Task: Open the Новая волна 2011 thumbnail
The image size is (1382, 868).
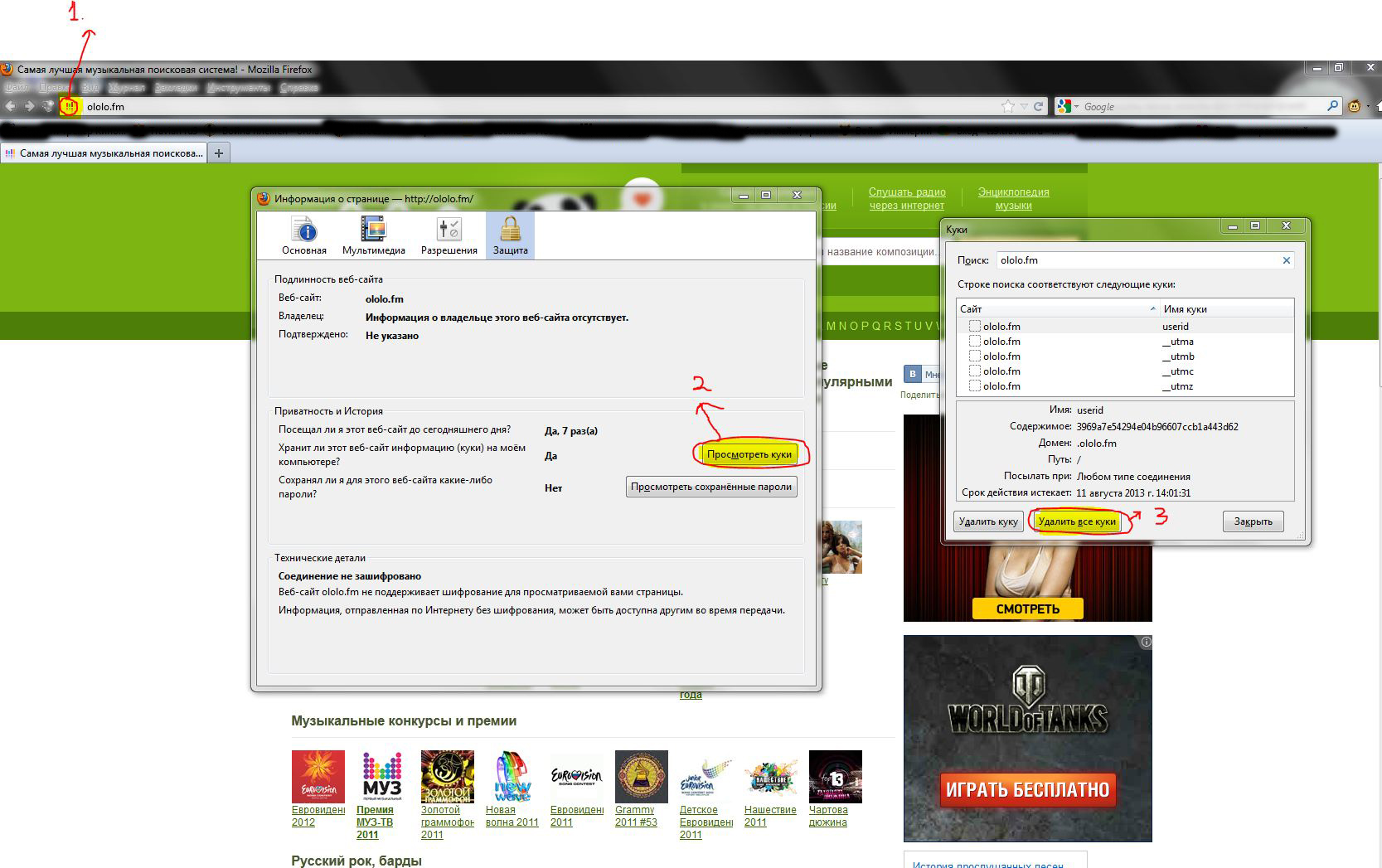Action: (x=512, y=776)
